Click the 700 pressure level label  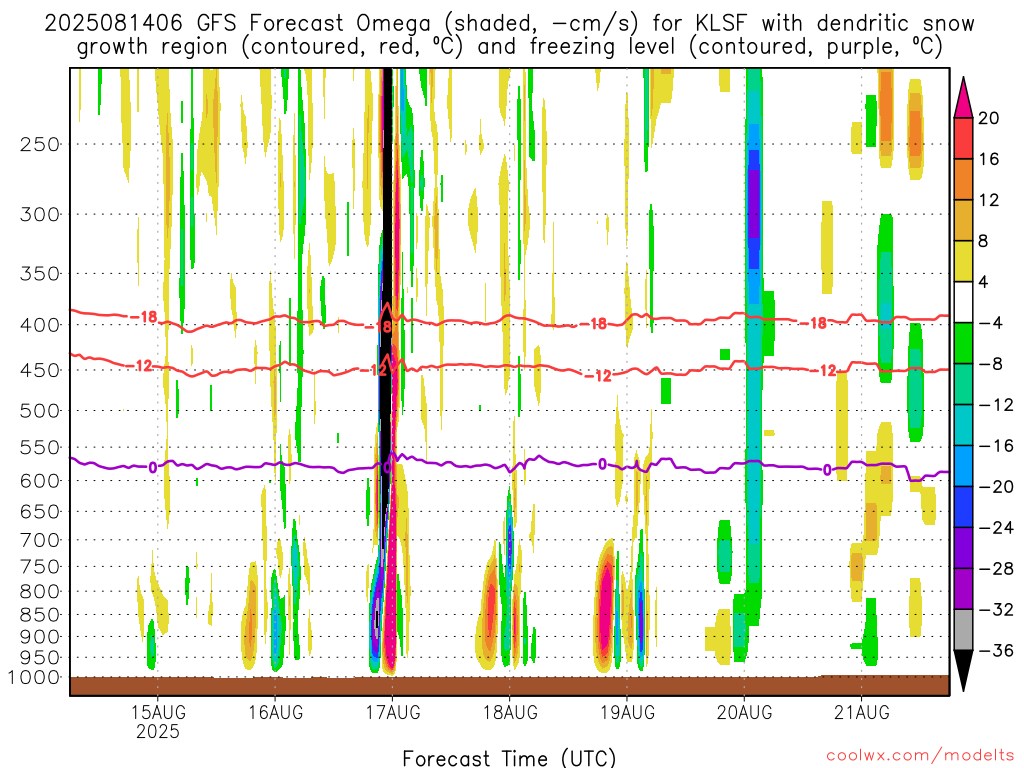(40, 540)
